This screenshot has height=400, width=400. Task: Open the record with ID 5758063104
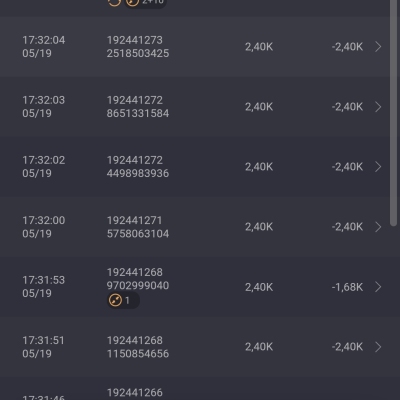[138, 227]
